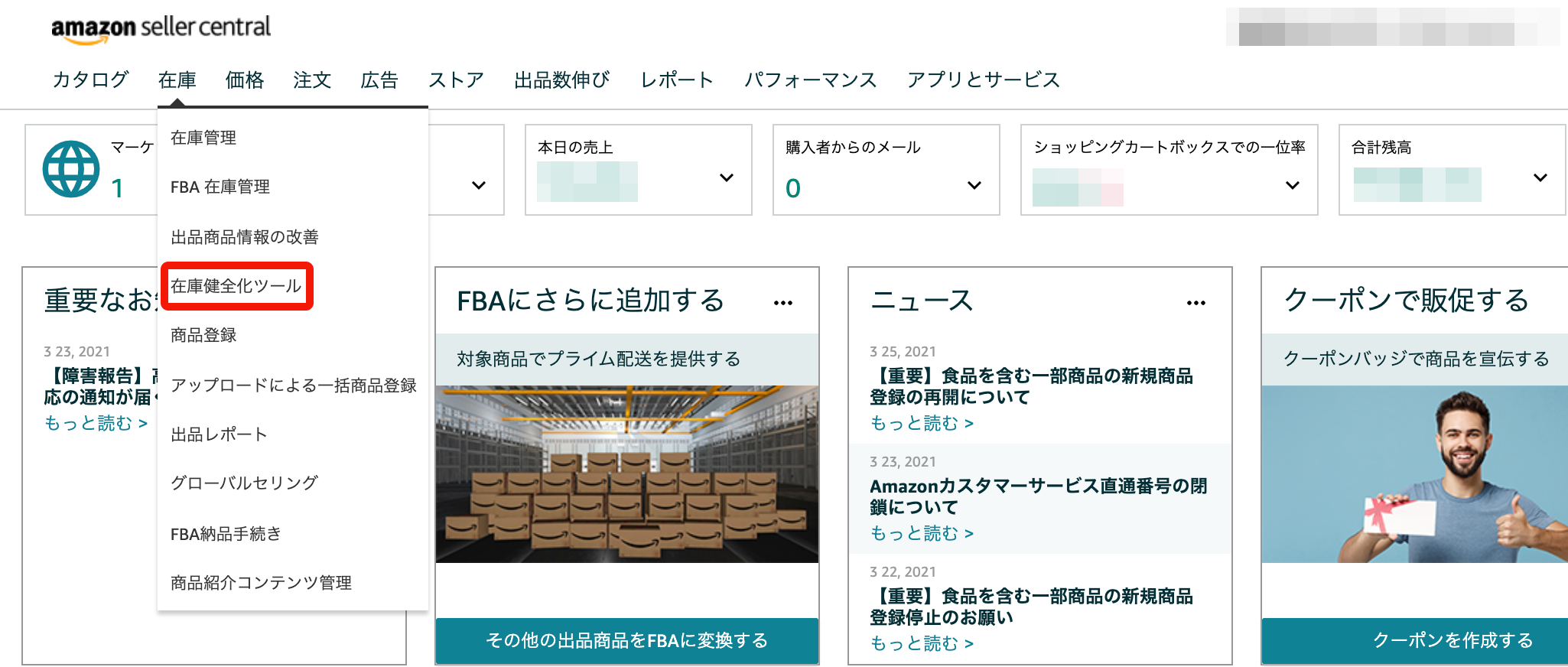The height and width of the screenshot is (667, 1568).
Task: Expand the 購入者からのメール dropdown chevron
Action: pos(974,185)
